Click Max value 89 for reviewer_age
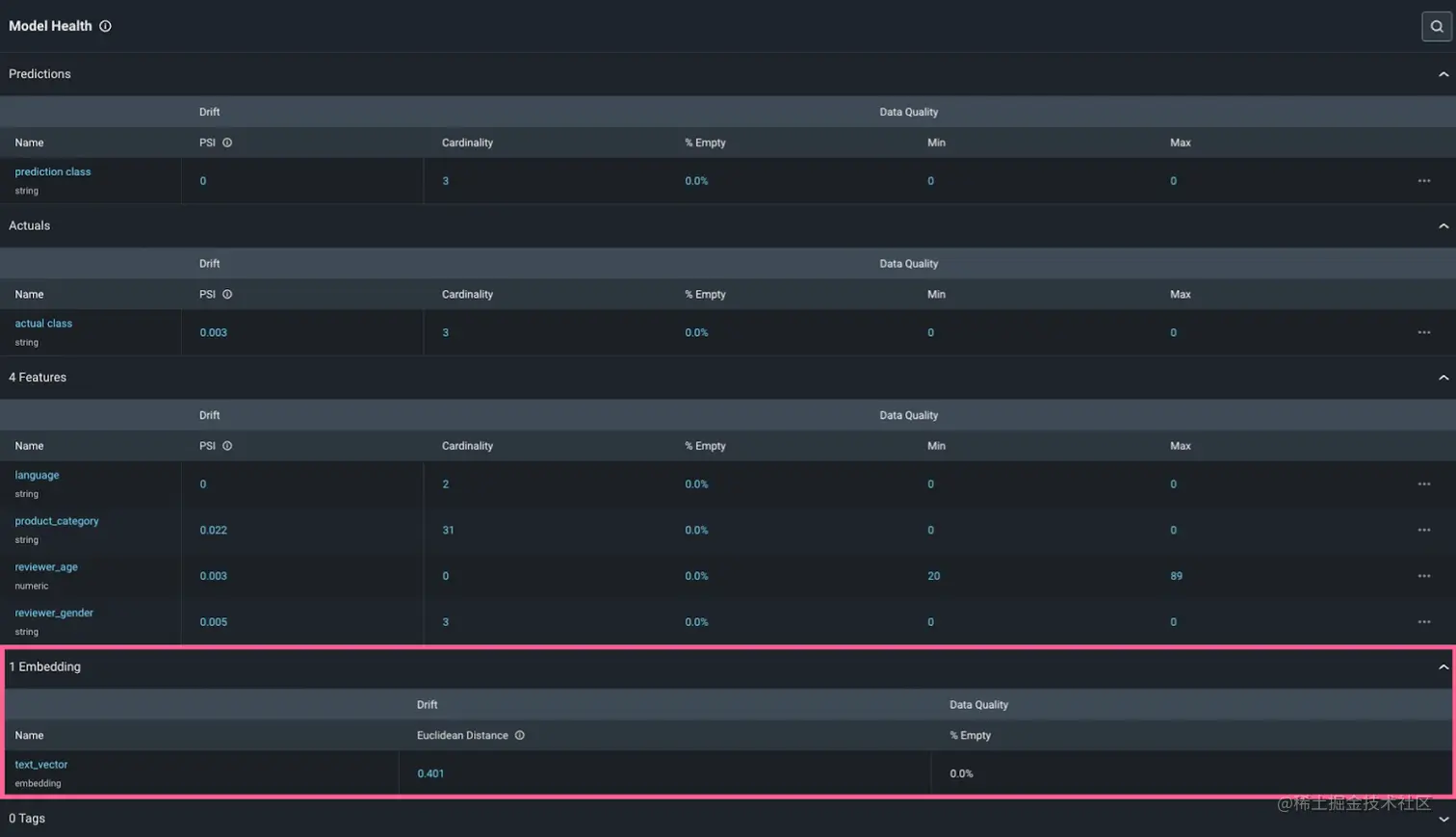This screenshot has height=837, width=1456. [x=1177, y=576]
